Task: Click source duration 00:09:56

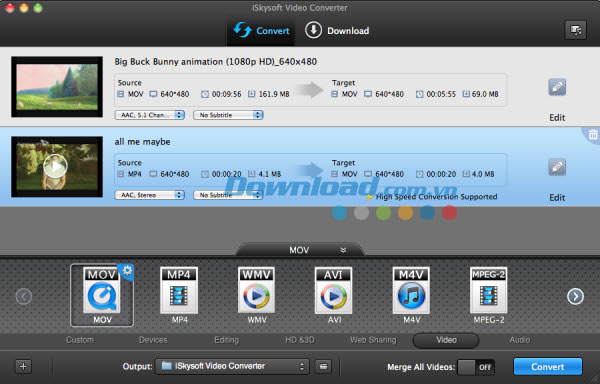Action: pyautogui.click(x=227, y=94)
